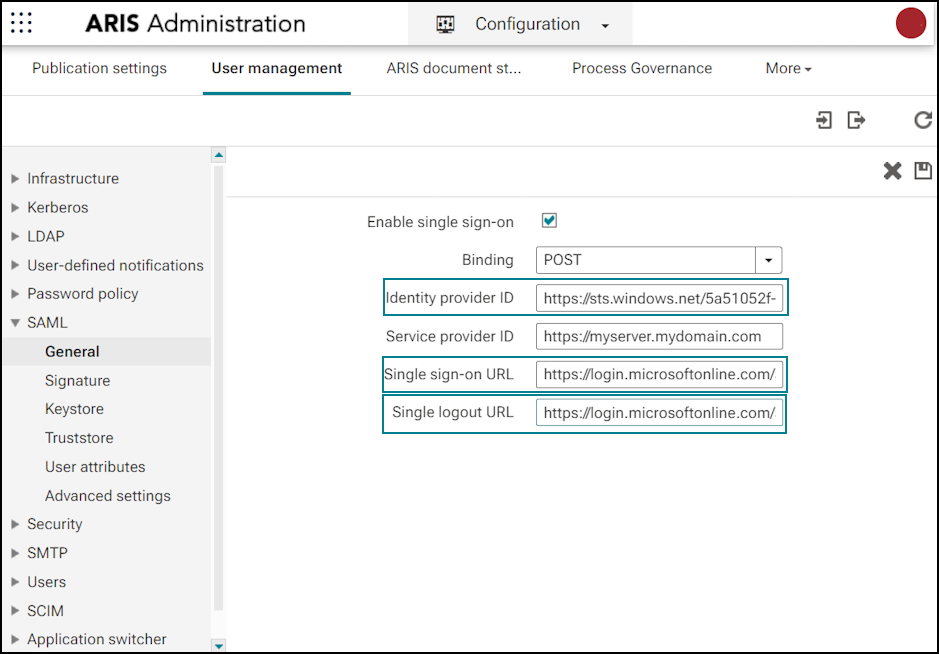Expand the Security tree node
The height and width of the screenshot is (654, 939).
[x=16, y=524]
